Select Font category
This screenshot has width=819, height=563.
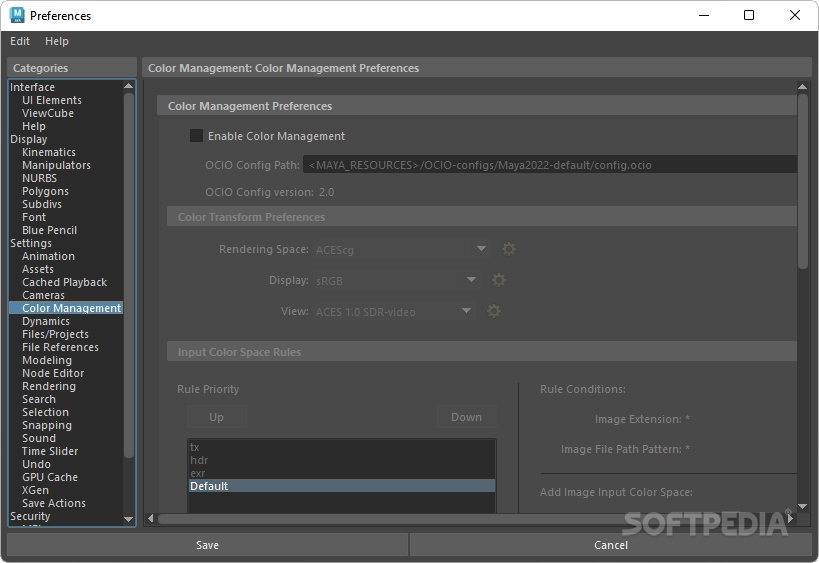[x=34, y=217]
